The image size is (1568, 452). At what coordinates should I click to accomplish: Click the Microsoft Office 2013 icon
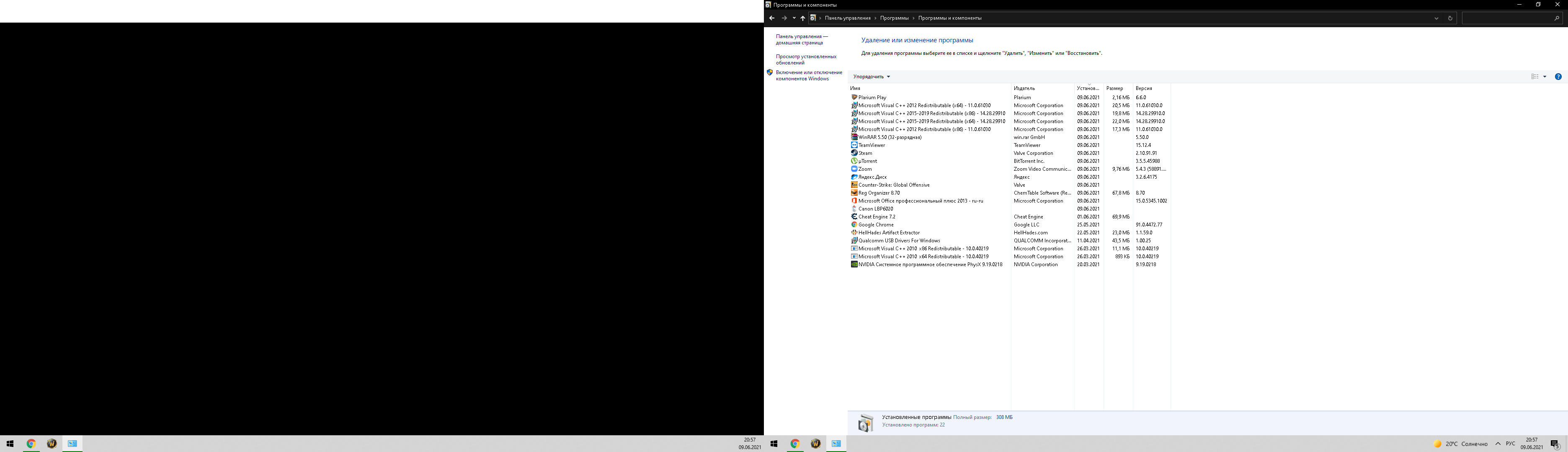(x=854, y=200)
